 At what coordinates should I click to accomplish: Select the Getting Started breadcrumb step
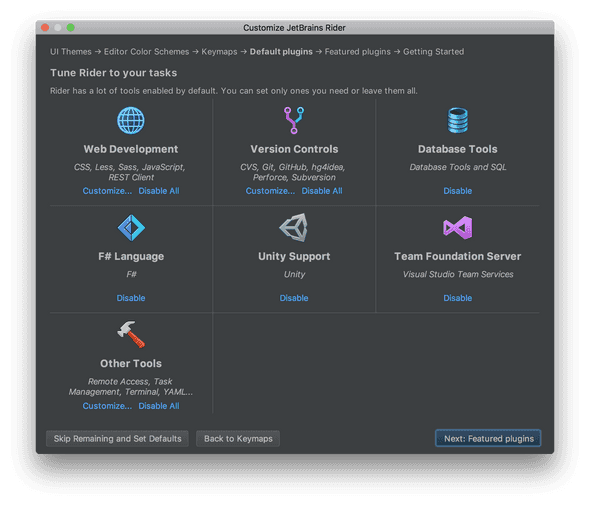[433, 52]
